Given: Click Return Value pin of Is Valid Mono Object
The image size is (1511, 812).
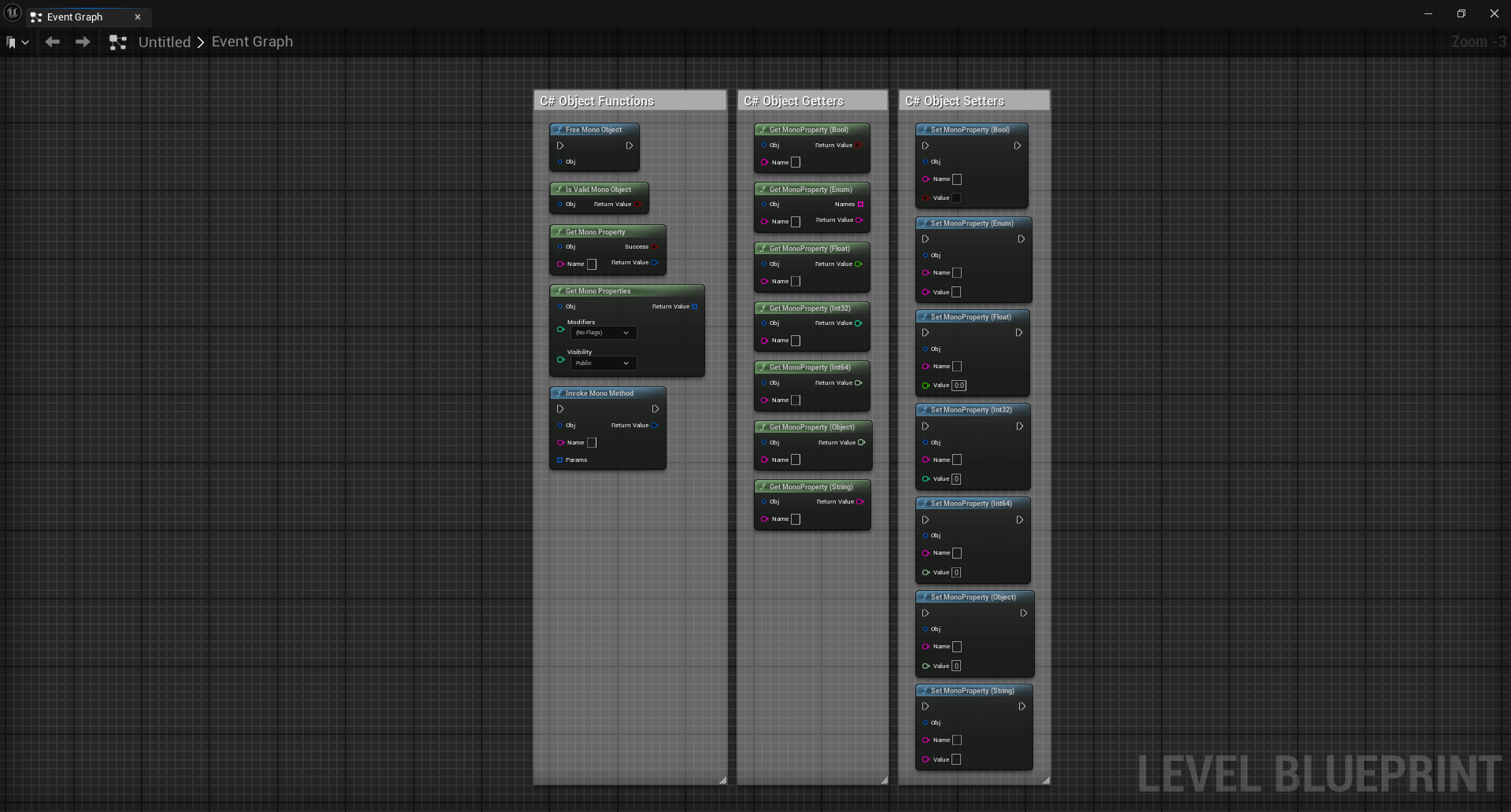Looking at the screenshot, I should coord(638,205).
